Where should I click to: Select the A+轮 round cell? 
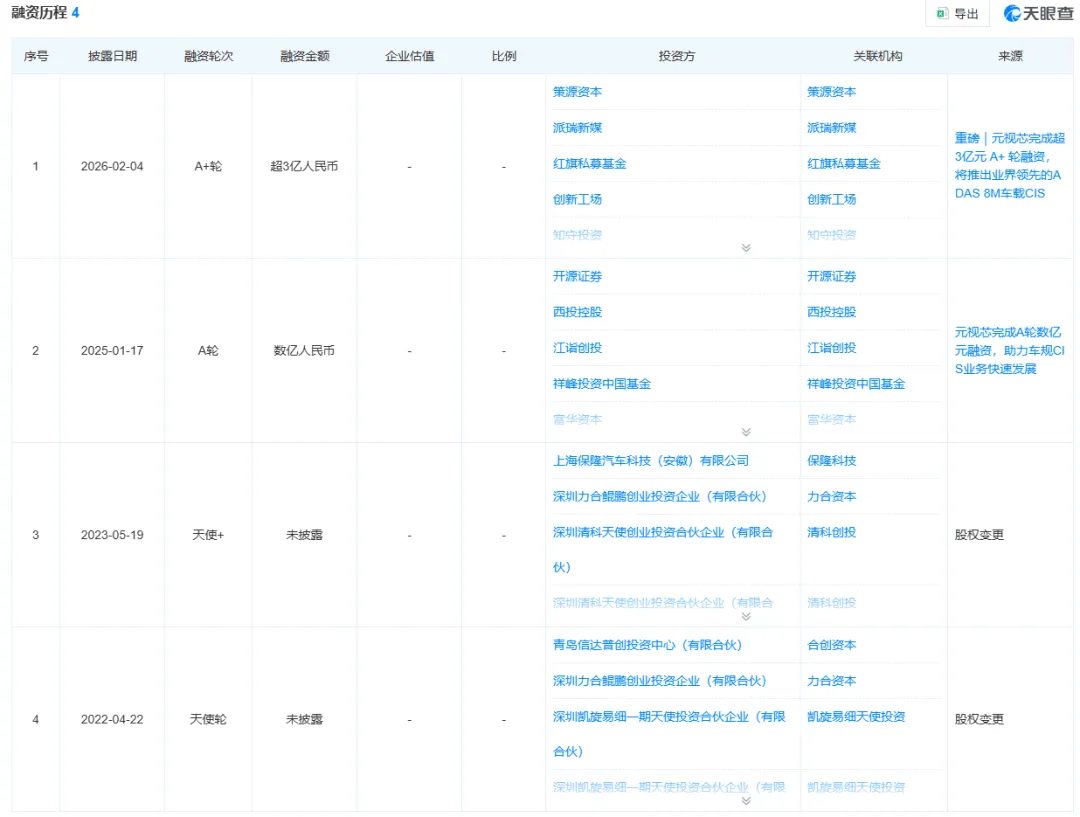coord(208,166)
